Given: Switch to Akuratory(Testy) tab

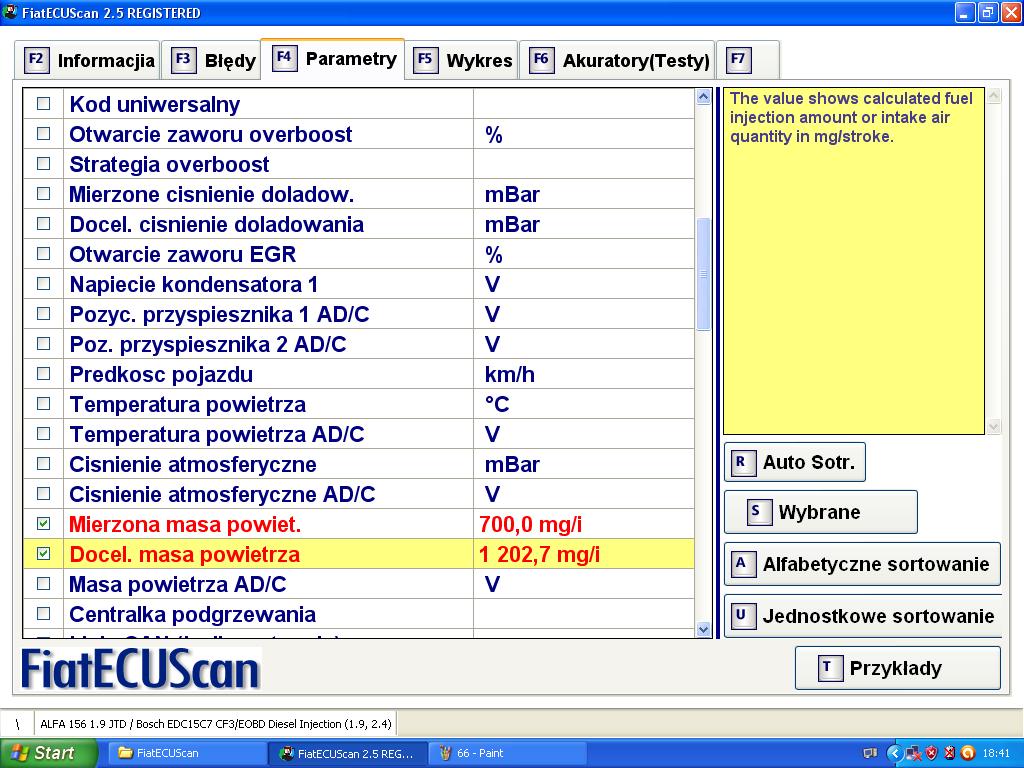Looking at the screenshot, I should tap(617, 61).
